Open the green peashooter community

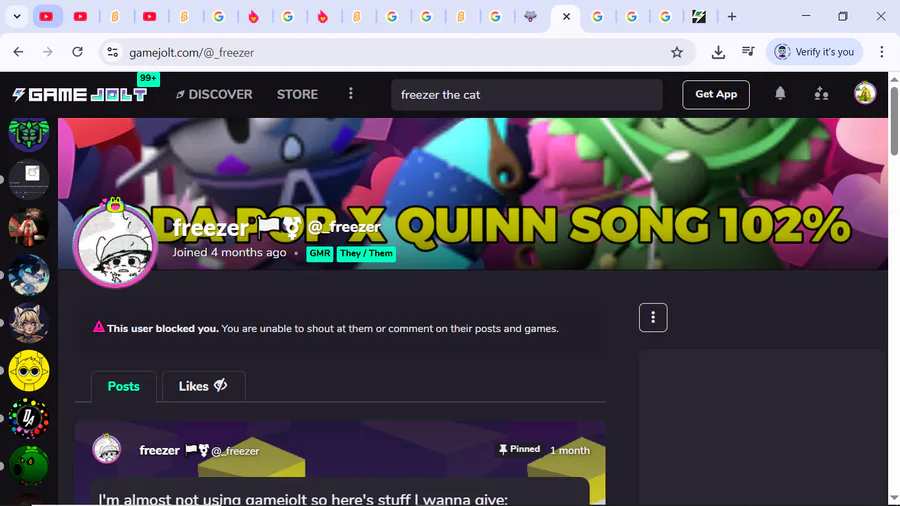(29, 466)
